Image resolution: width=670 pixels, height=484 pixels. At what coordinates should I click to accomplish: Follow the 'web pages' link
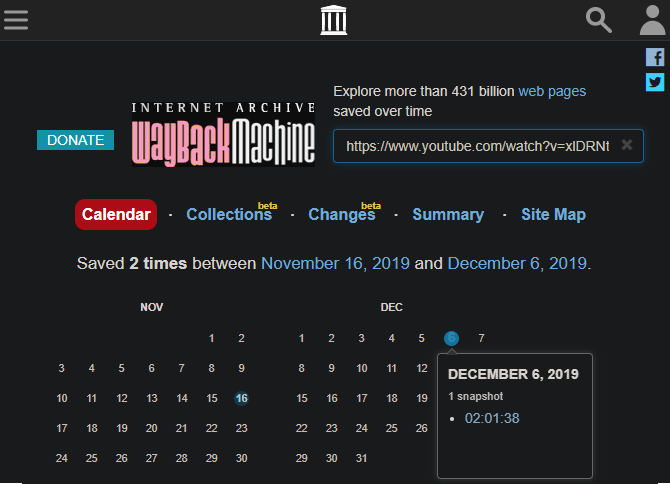(x=552, y=91)
